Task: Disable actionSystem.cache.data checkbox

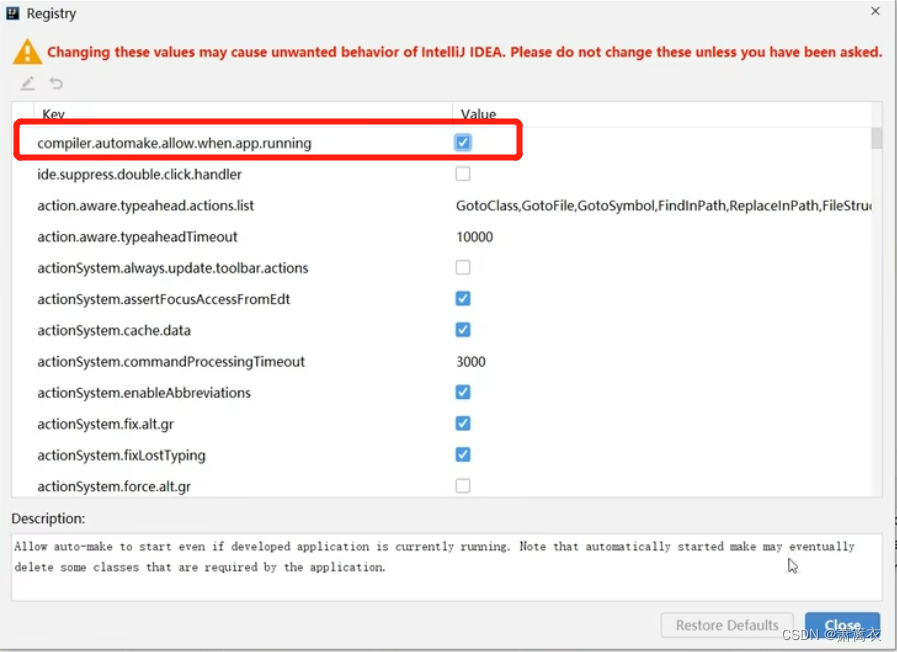Action: click(463, 330)
